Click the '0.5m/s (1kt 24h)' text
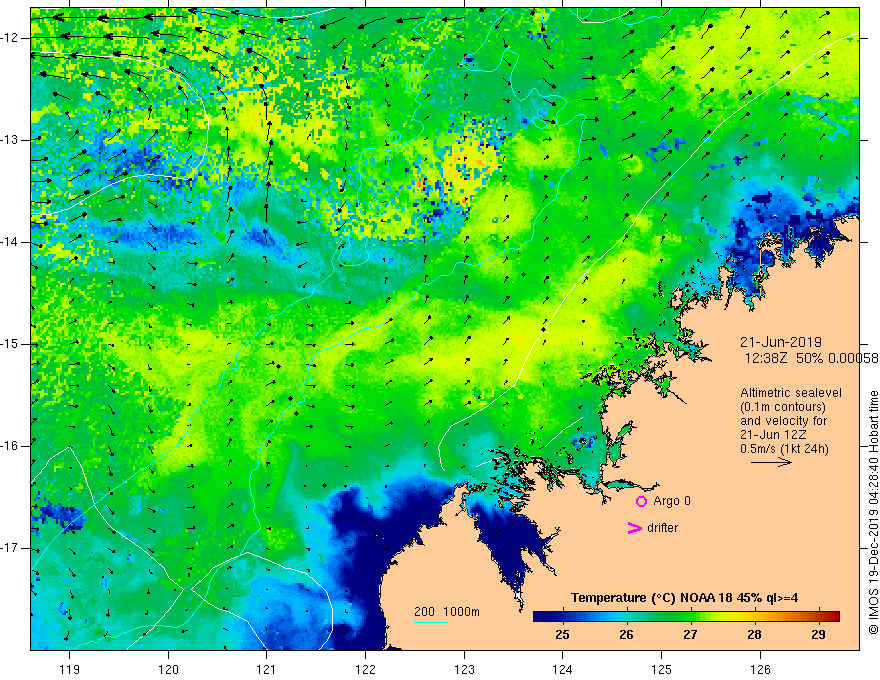Screen dimensions: 880x680 click(784, 449)
